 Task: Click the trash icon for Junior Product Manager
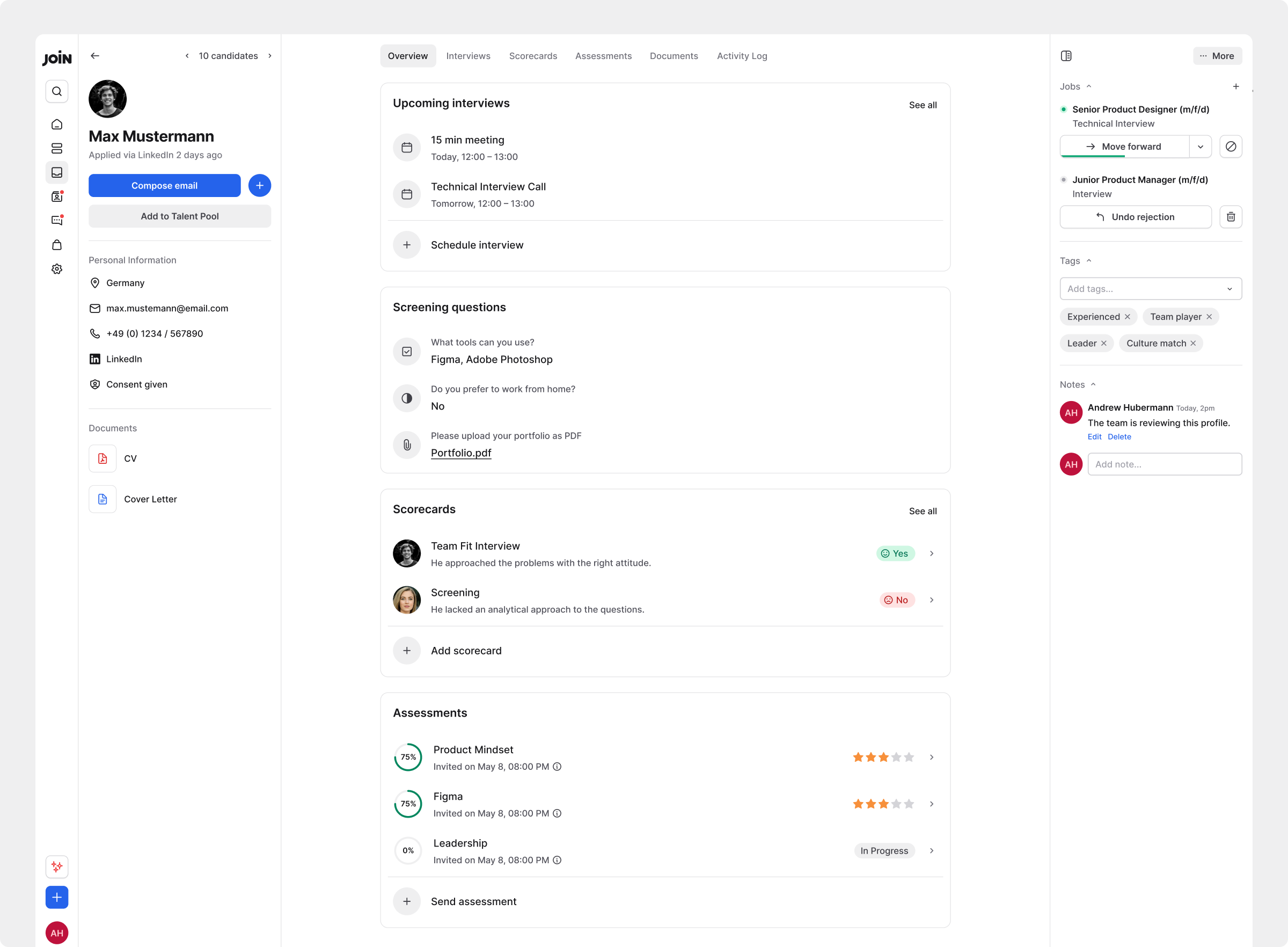point(1230,217)
